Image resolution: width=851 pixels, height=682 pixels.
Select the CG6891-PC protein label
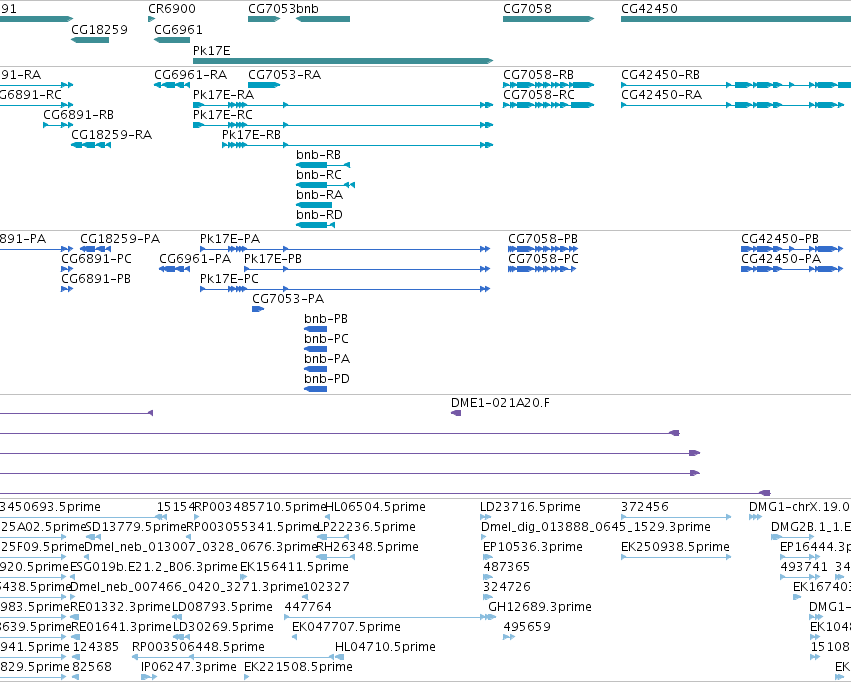(x=96, y=259)
